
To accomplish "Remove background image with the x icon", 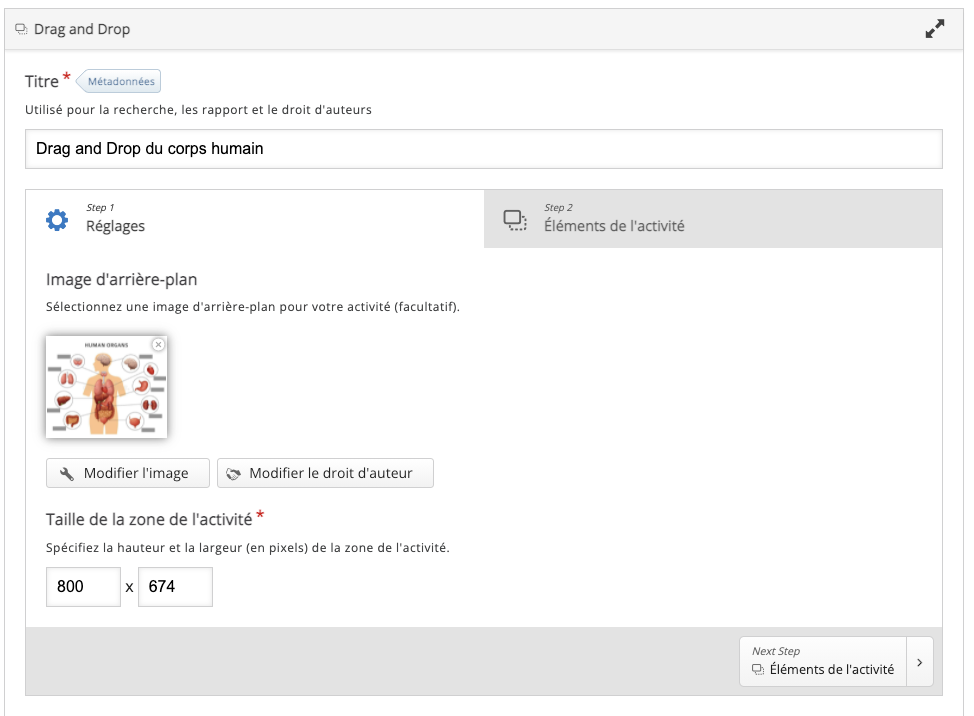I will [158, 344].
